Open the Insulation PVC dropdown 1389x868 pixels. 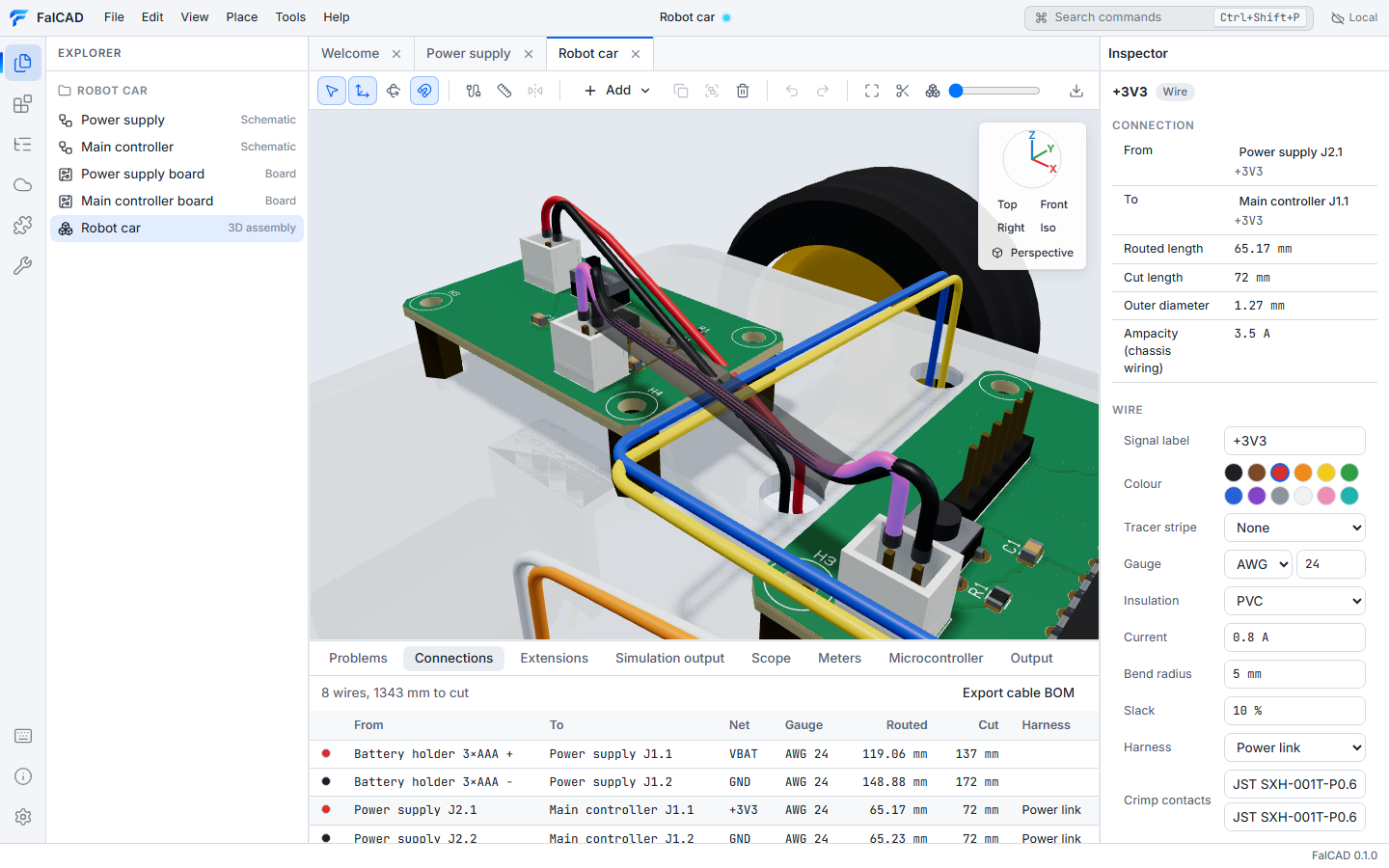point(1294,601)
